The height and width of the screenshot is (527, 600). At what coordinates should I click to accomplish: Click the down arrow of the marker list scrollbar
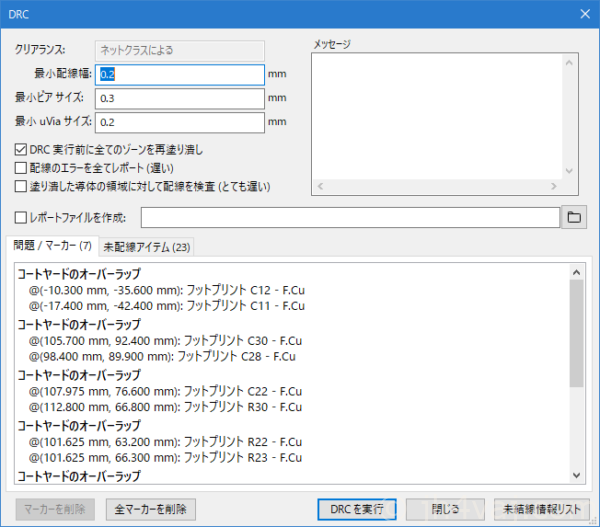point(576,475)
